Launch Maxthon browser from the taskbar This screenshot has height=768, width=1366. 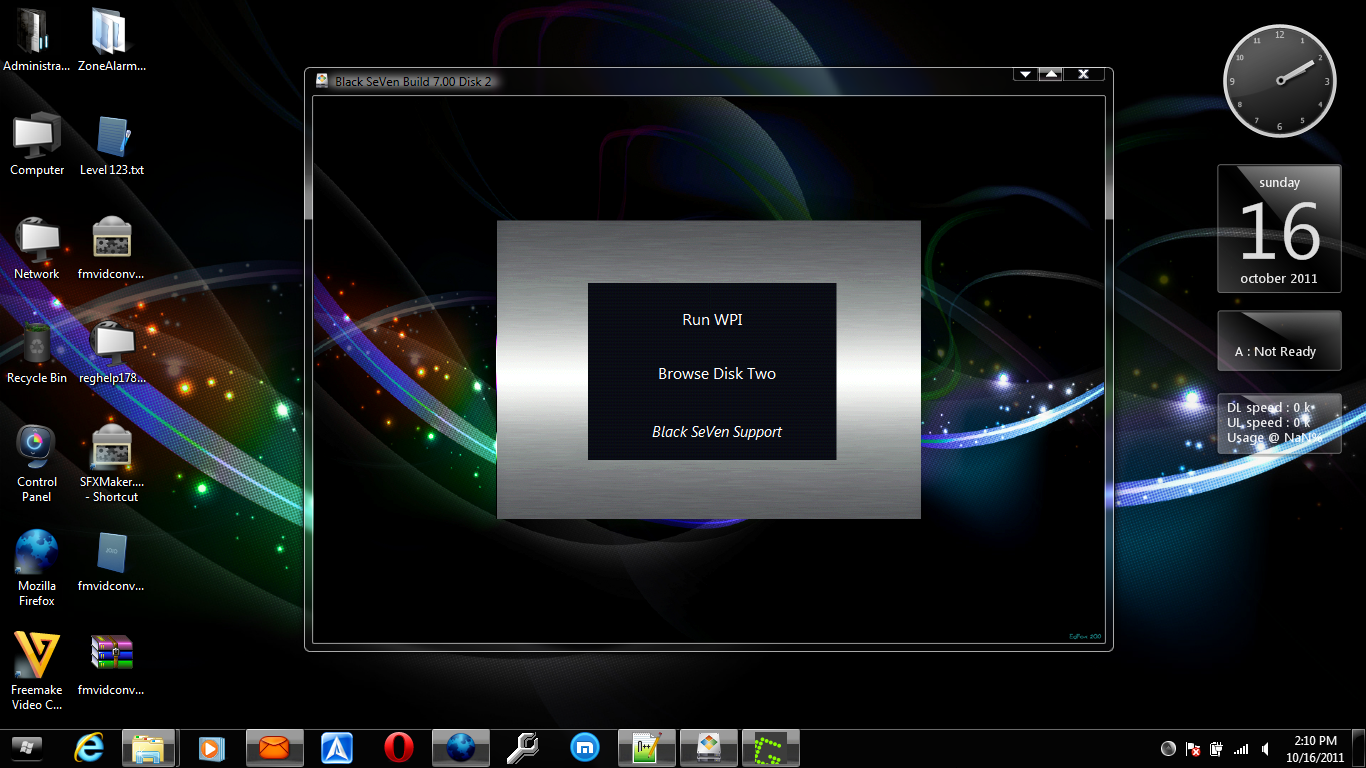coord(585,747)
